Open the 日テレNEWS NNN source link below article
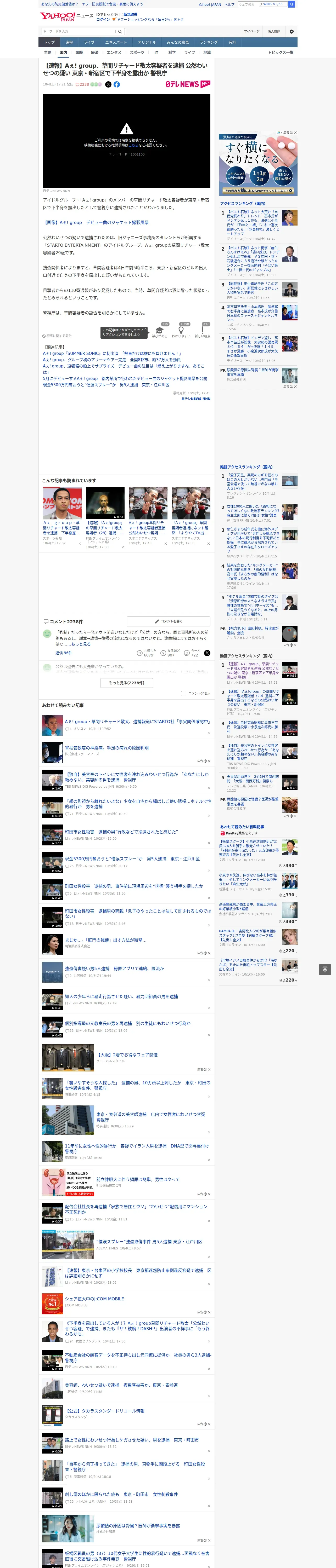The width and height of the screenshot is (336, 1568). point(196,399)
